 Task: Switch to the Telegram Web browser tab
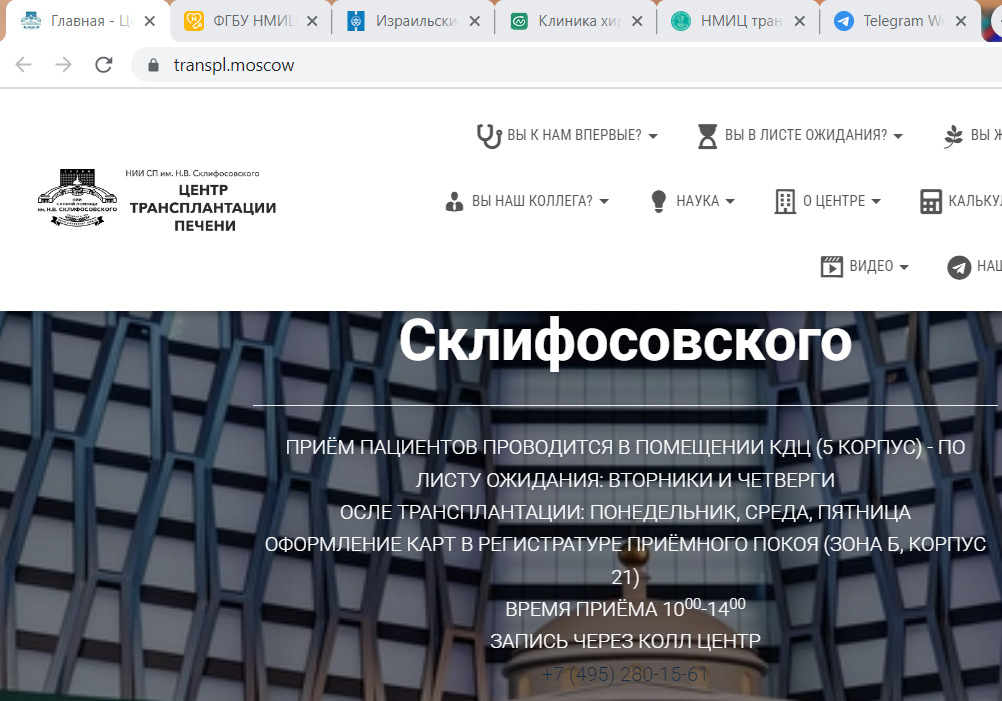tap(901, 21)
